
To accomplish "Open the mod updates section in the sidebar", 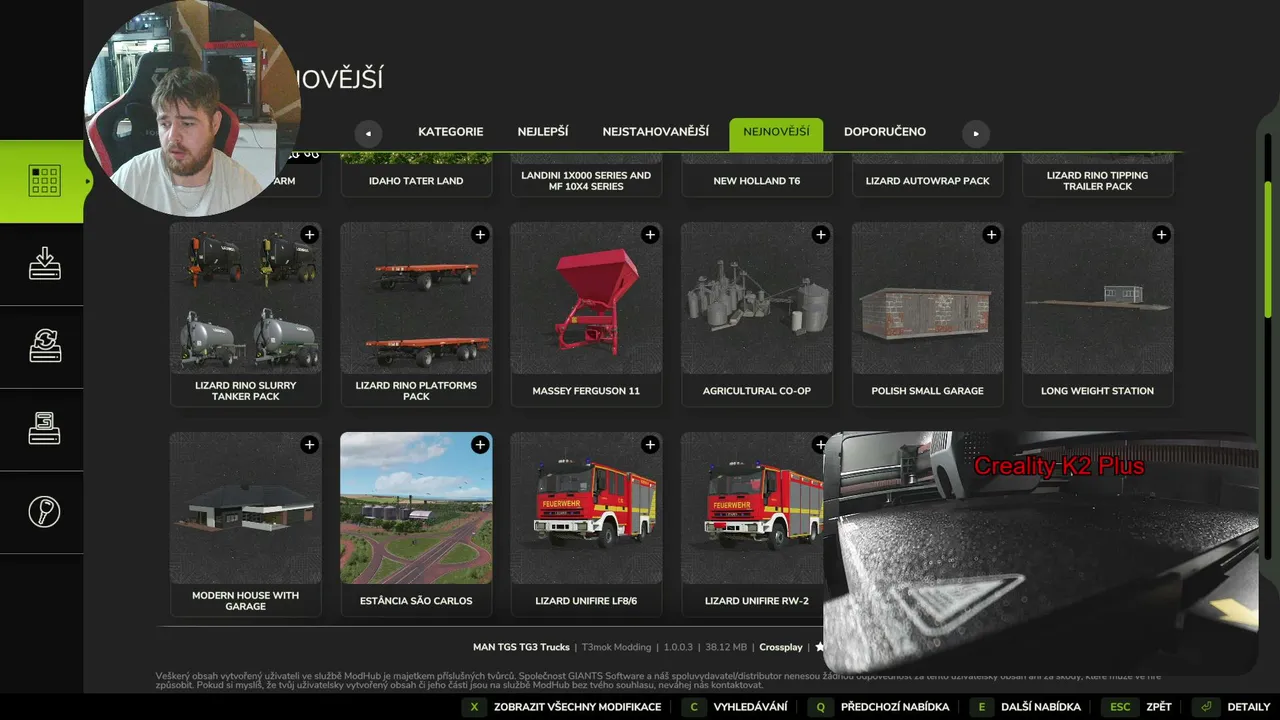I will point(44,347).
